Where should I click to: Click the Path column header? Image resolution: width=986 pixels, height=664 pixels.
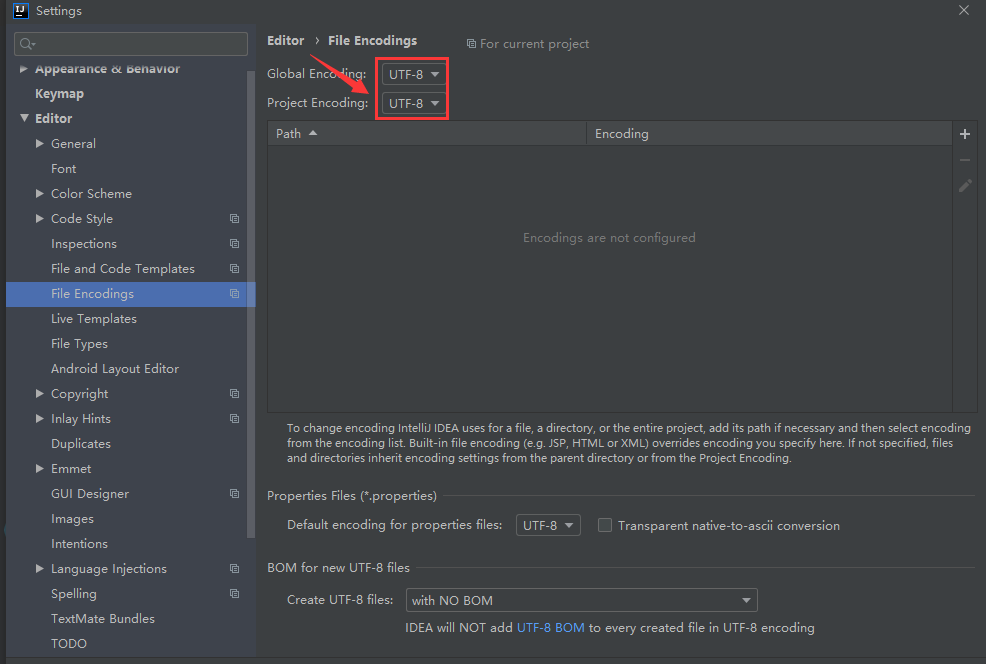[x=427, y=133]
